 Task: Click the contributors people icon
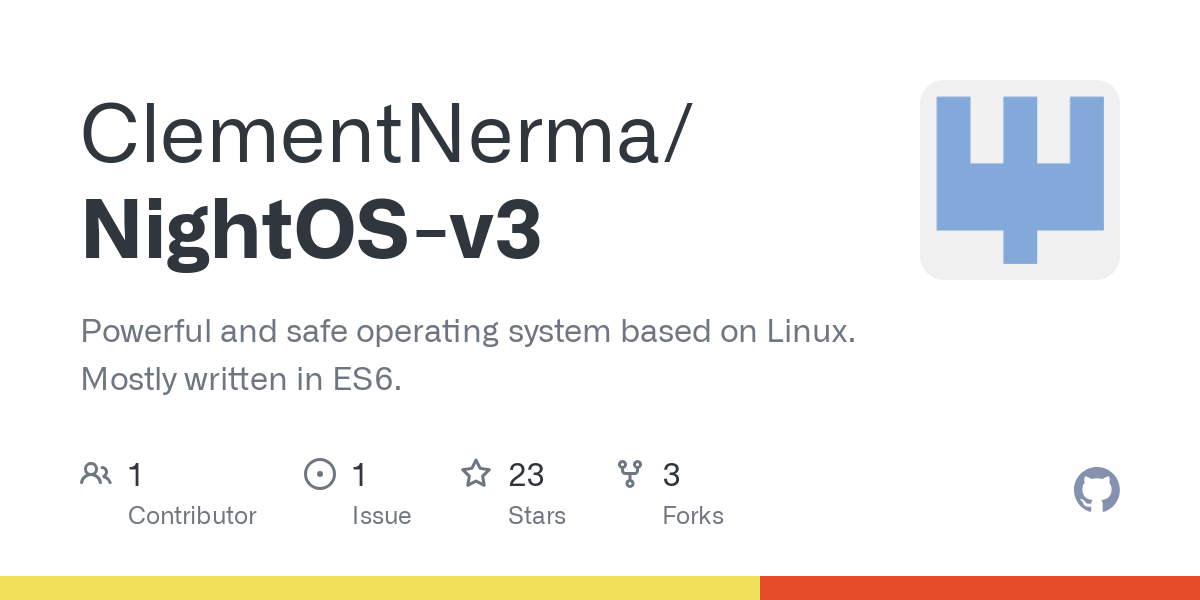point(96,474)
